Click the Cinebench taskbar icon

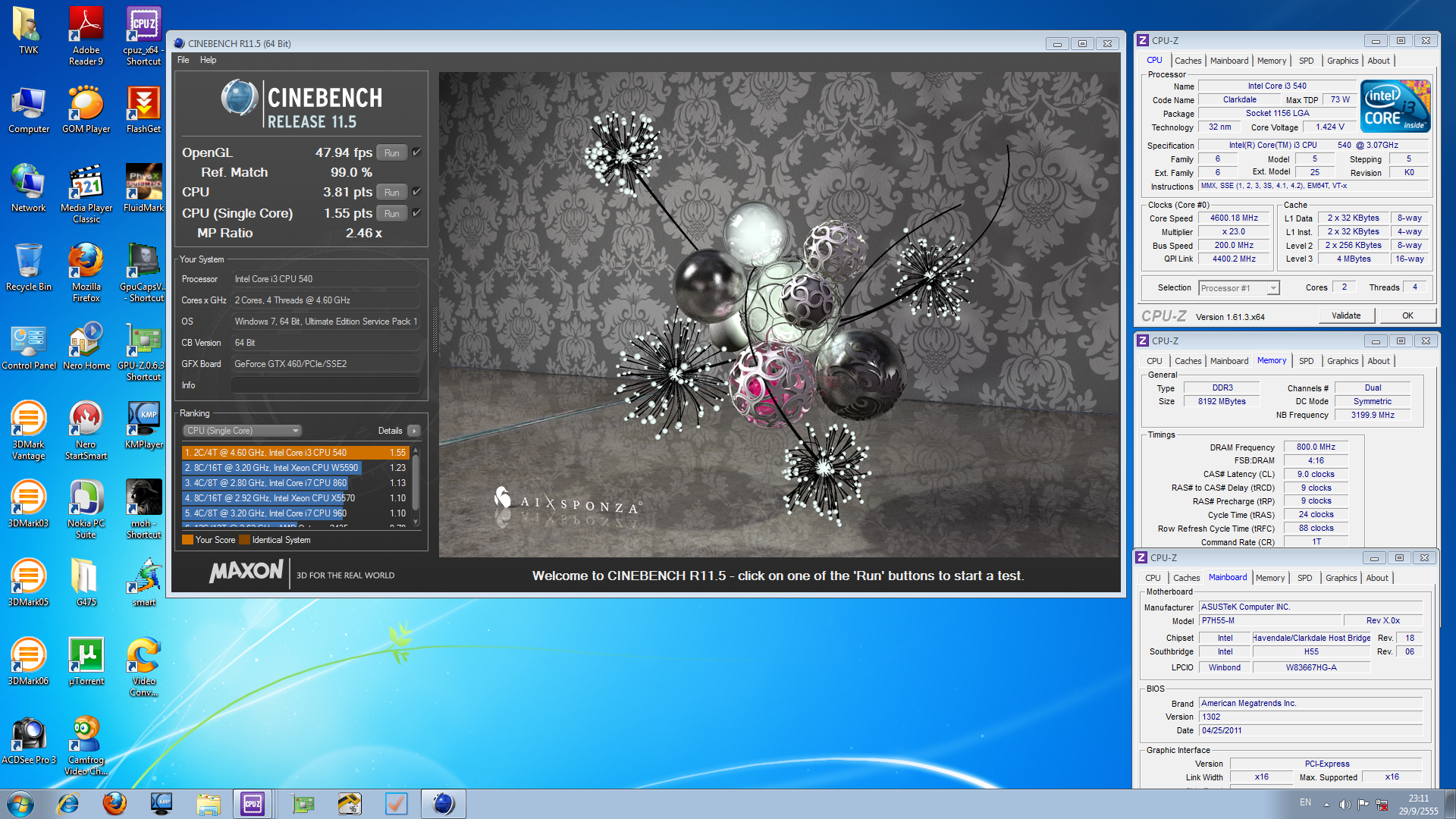pyautogui.click(x=444, y=803)
